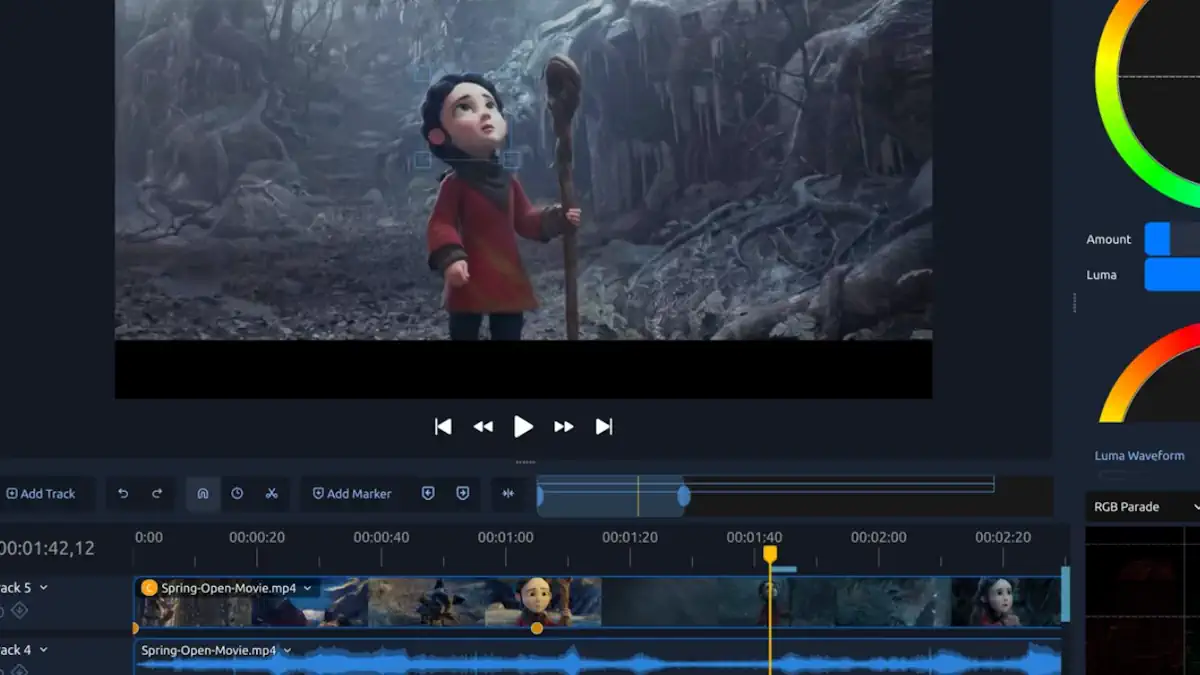Click the yellow playhead marker on the ruler
Viewport: 1200px width, 675px height.
click(769, 553)
